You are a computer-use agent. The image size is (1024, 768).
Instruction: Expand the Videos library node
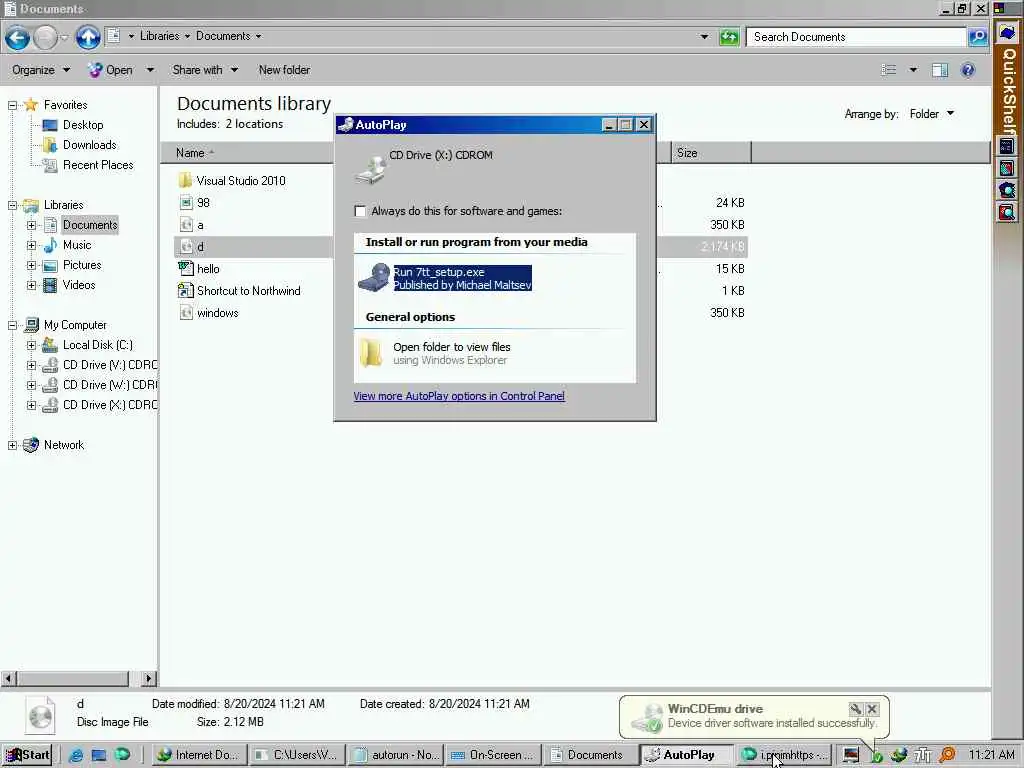click(31, 285)
